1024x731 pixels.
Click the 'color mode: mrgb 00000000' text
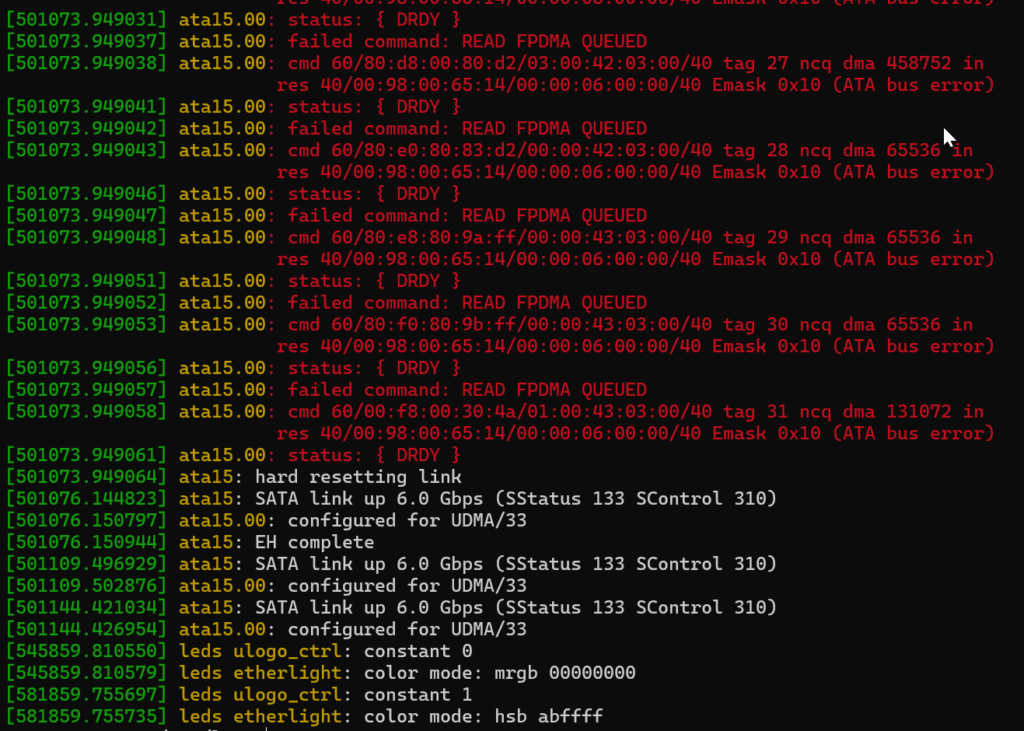point(499,673)
